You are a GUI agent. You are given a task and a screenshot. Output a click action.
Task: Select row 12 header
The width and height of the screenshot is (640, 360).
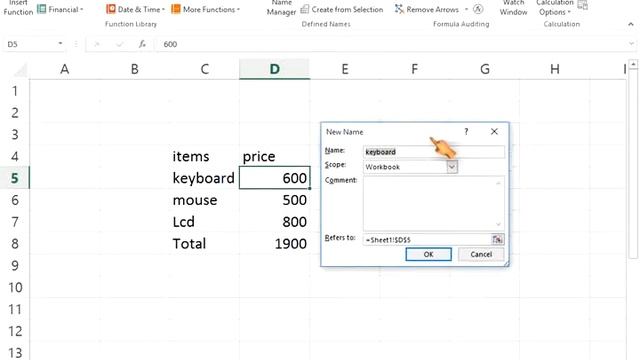pyautogui.click(x=15, y=331)
